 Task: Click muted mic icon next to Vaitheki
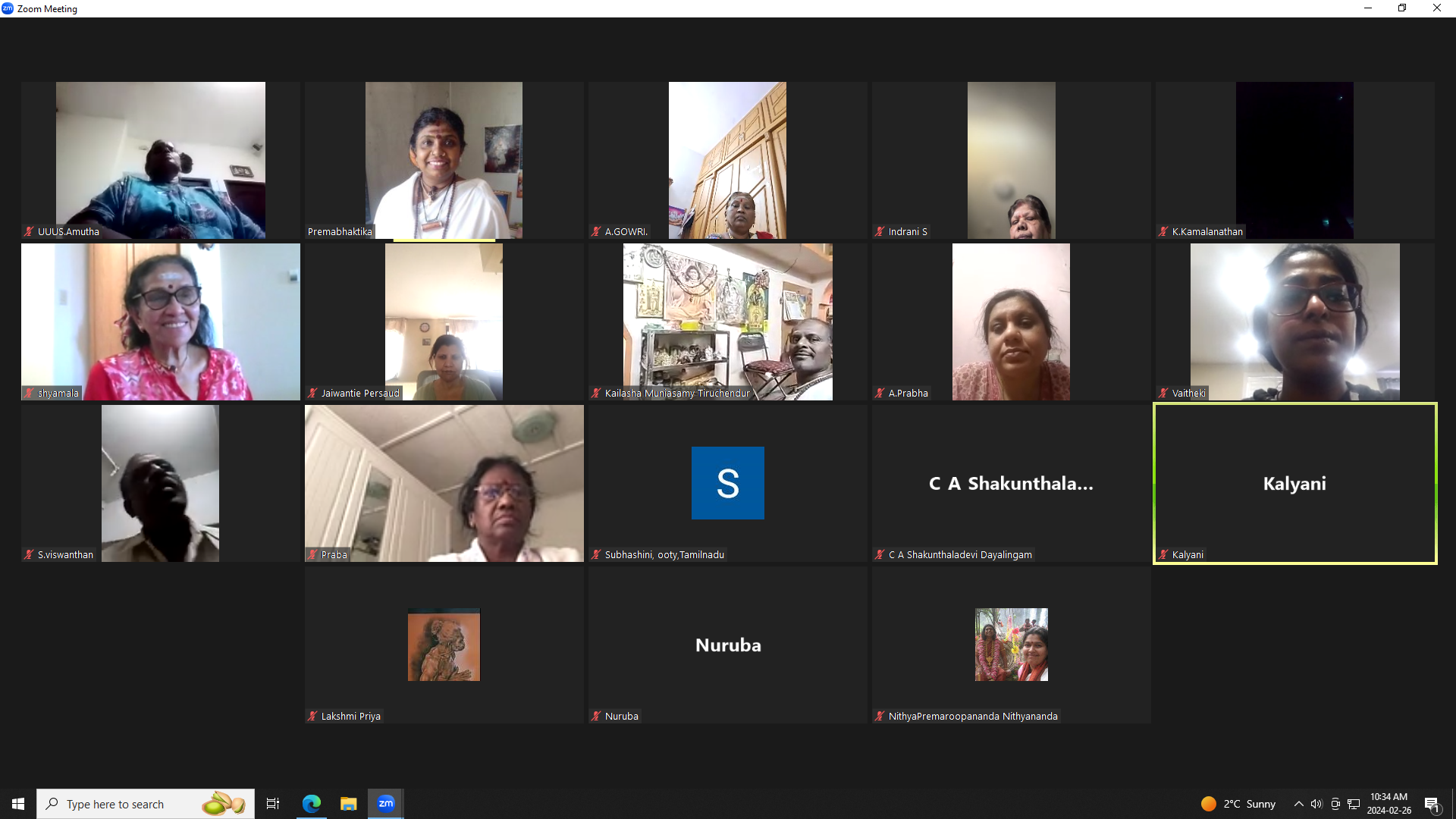coord(1163,394)
